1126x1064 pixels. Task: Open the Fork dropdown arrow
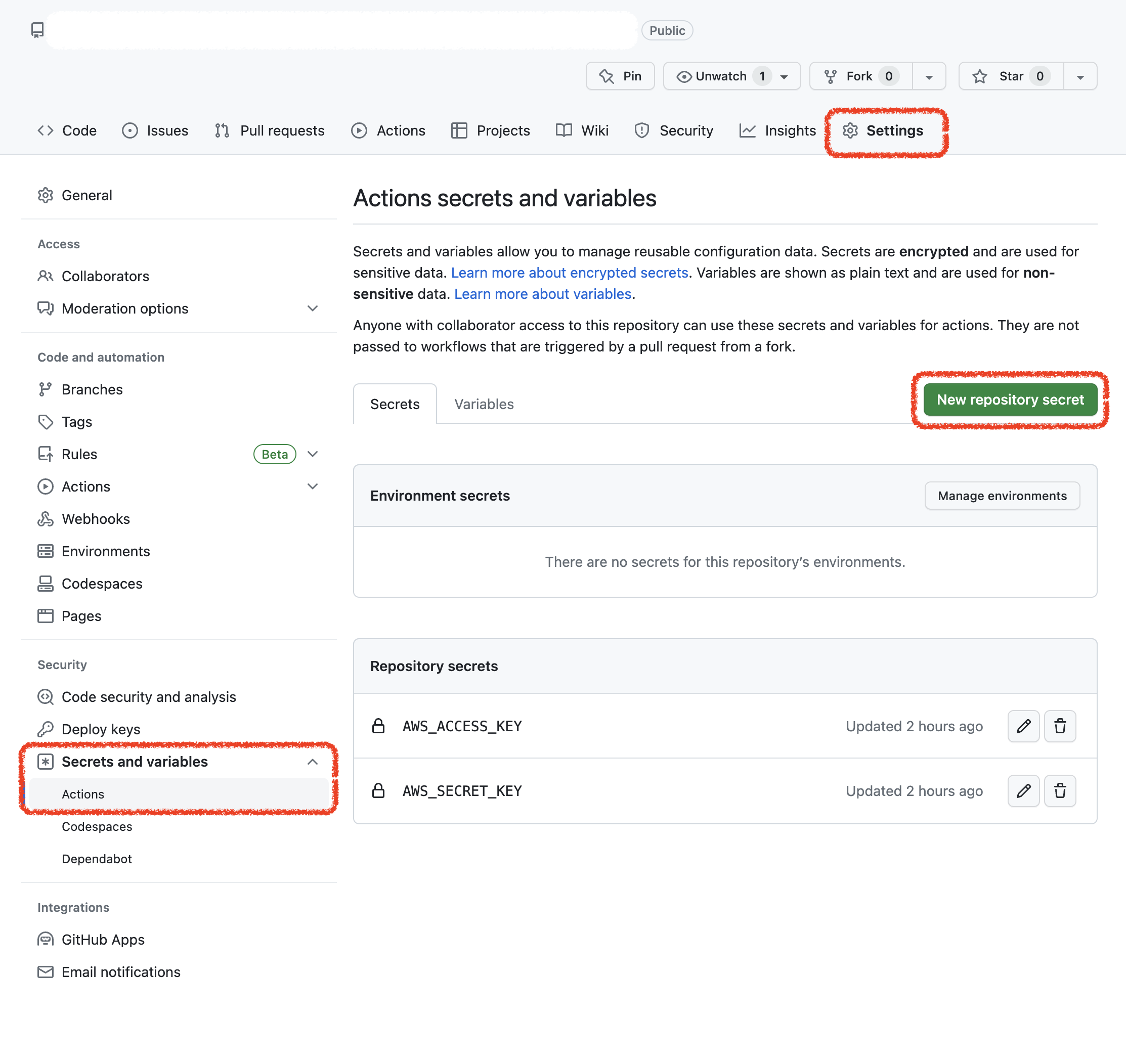tap(929, 76)
